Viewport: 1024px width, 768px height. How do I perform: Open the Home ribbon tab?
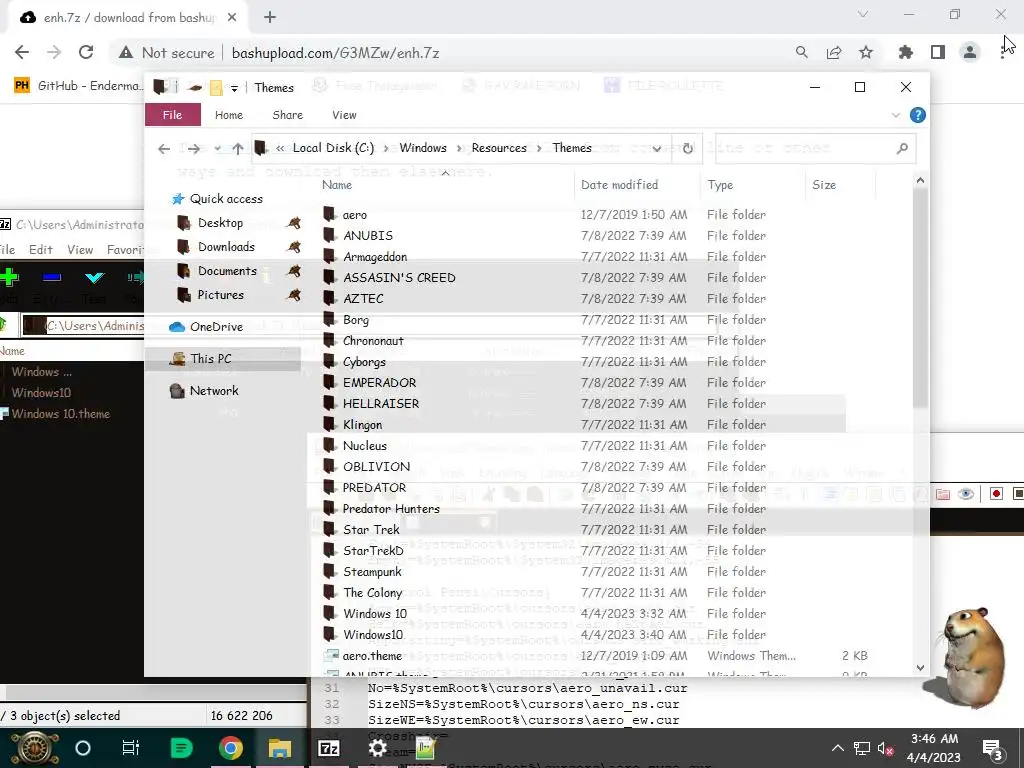229,115
